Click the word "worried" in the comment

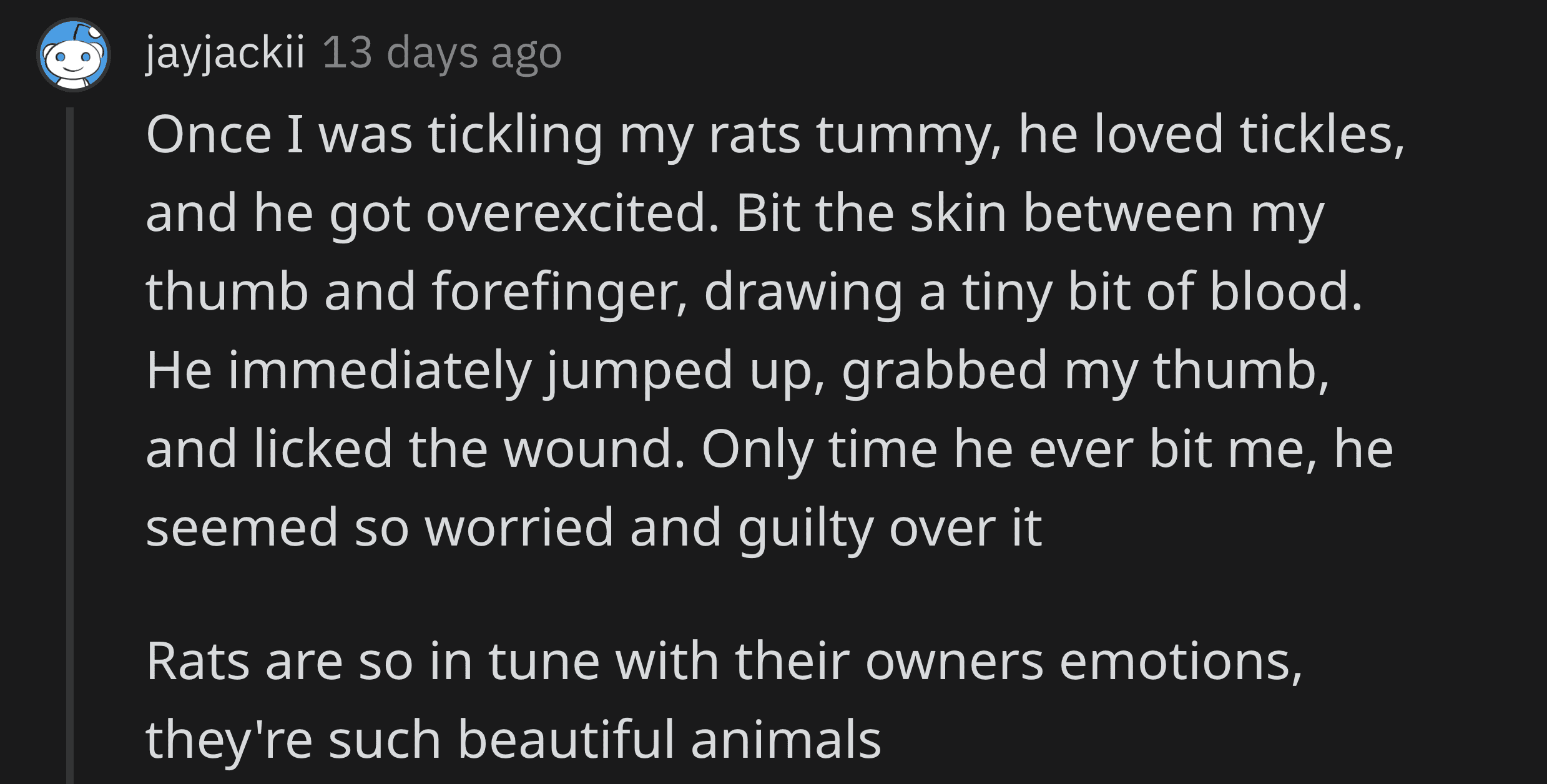[x=519, y=527]
